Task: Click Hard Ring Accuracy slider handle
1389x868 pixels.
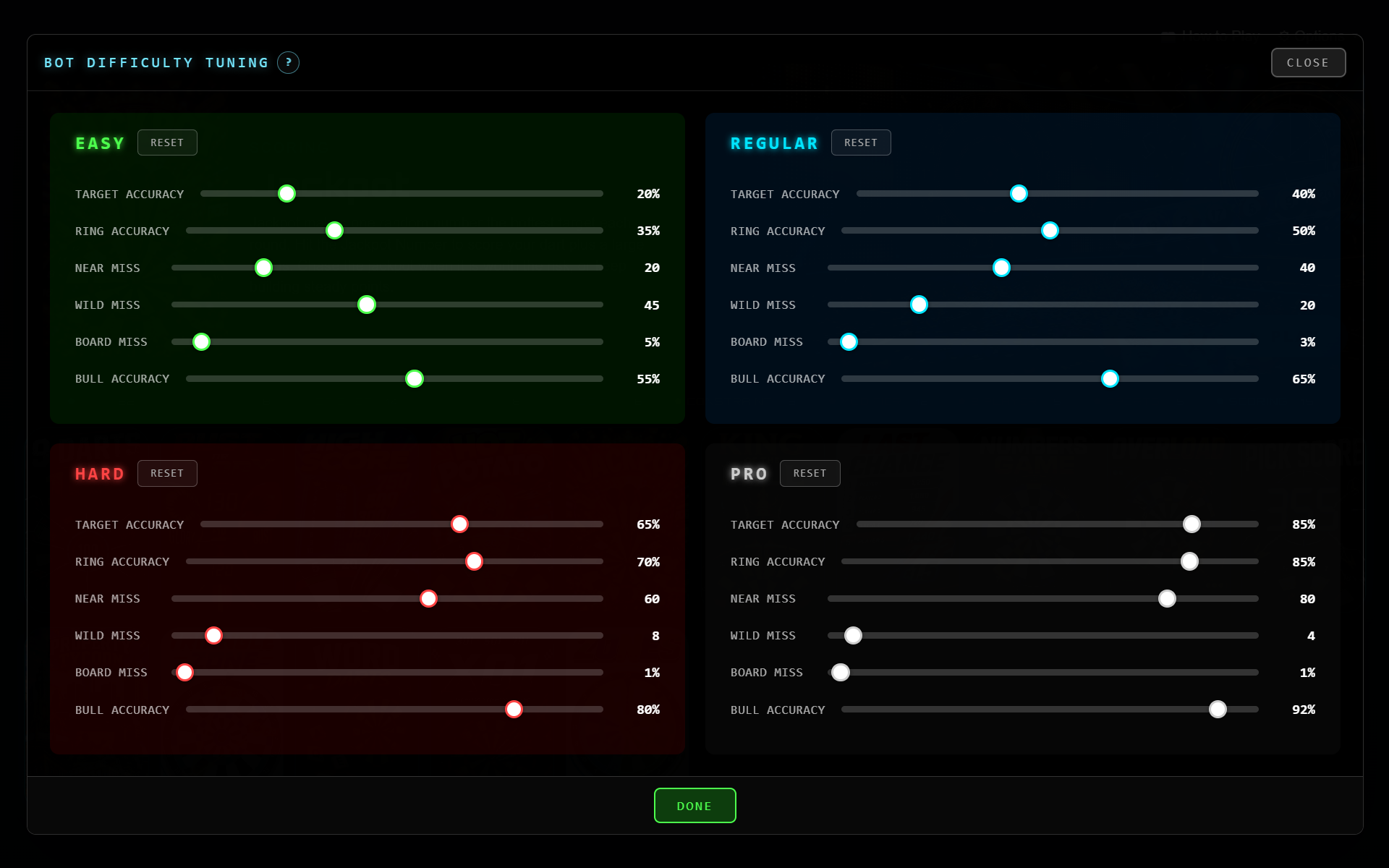Action: [x=474, y=561]
